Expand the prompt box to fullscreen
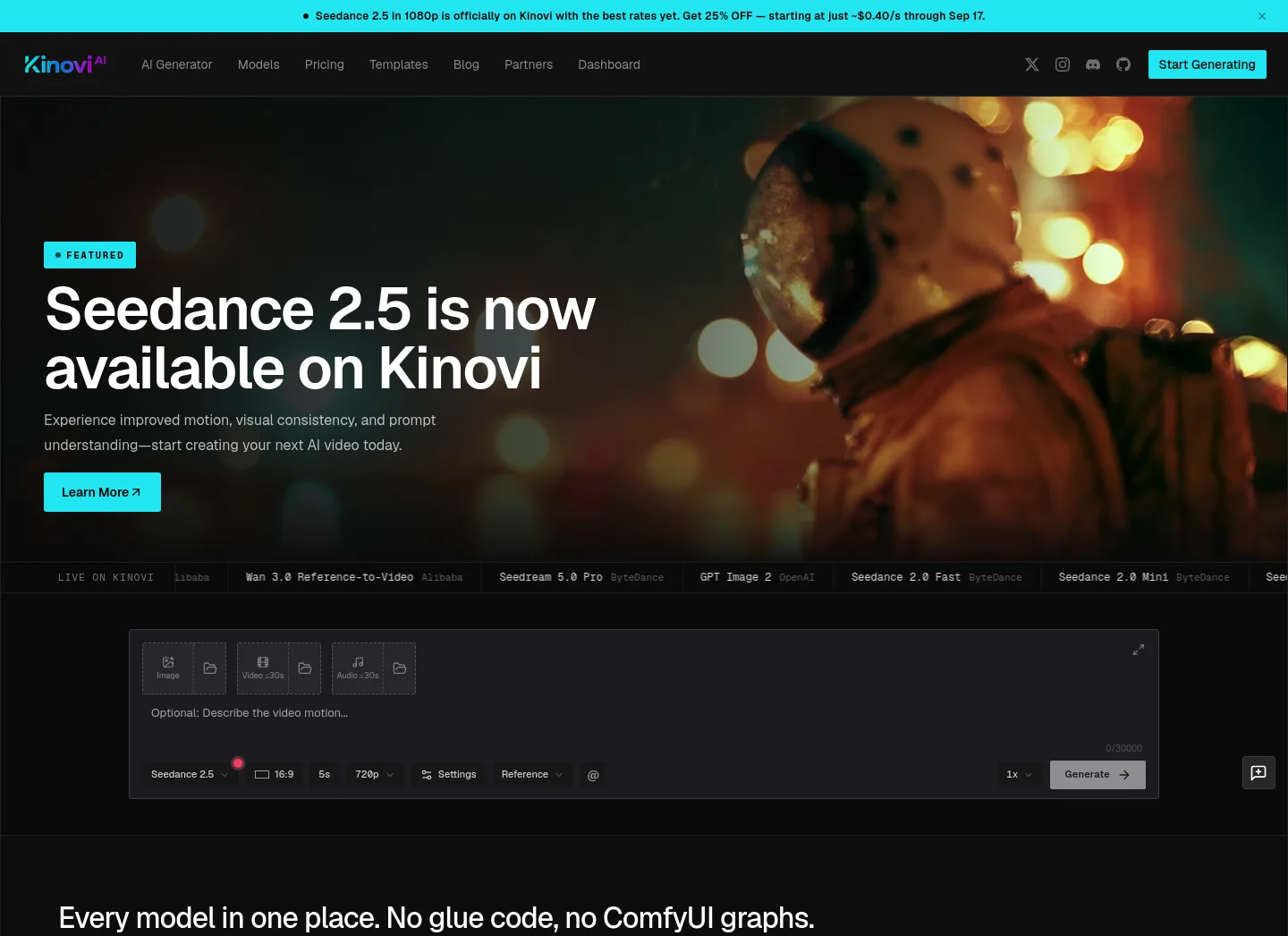Image resolution: width=1288 pixels, height=936 pixels. coord(1139,650)
